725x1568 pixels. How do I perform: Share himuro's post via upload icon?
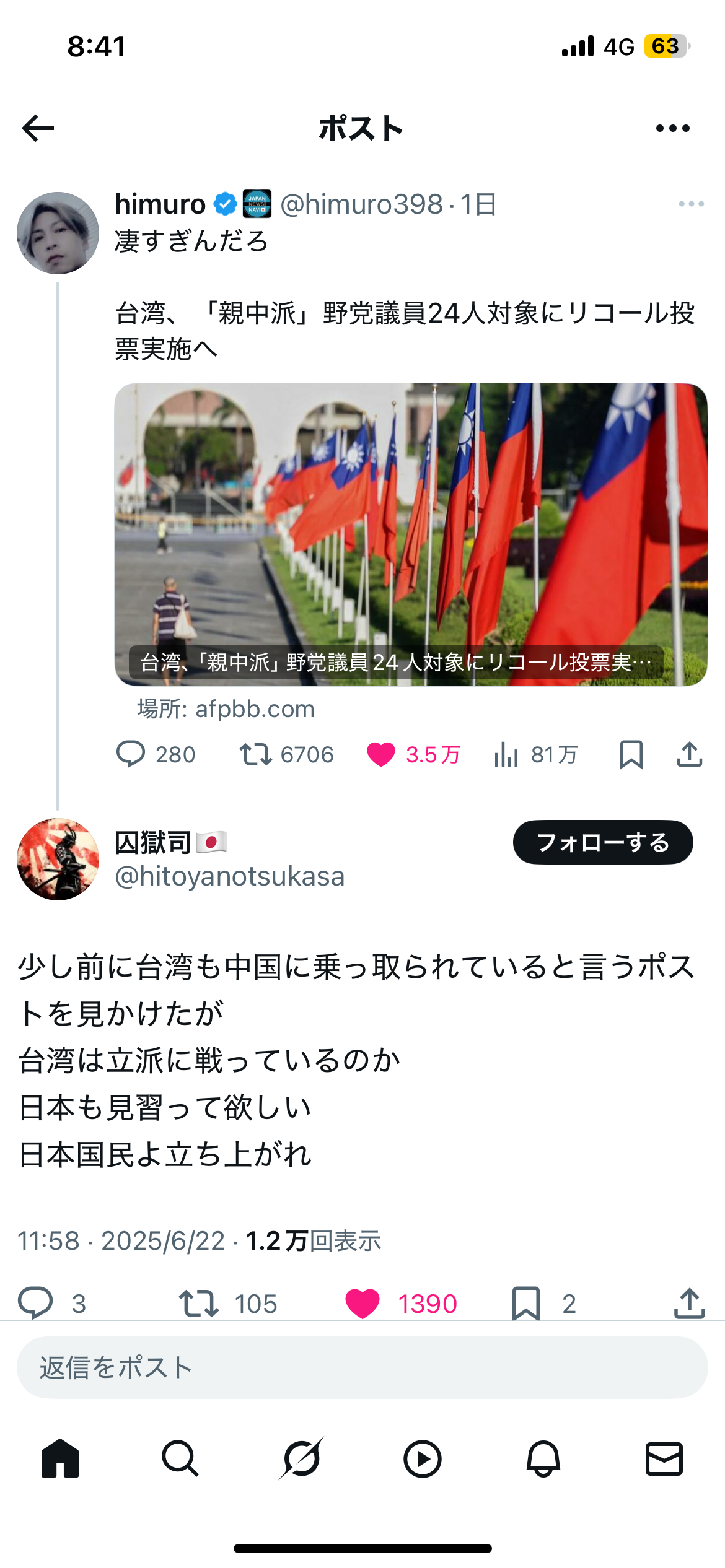click(689, 754)
